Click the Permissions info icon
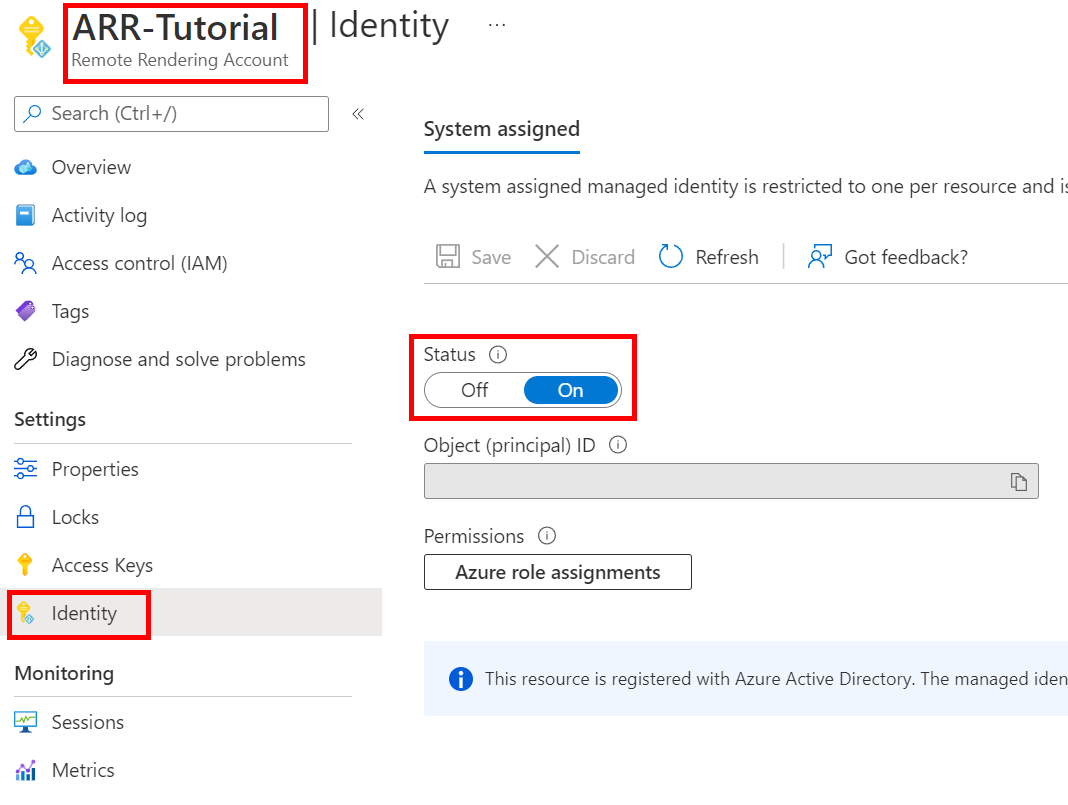This screenshot has height=805, width=1068. [x=547, y=536]
